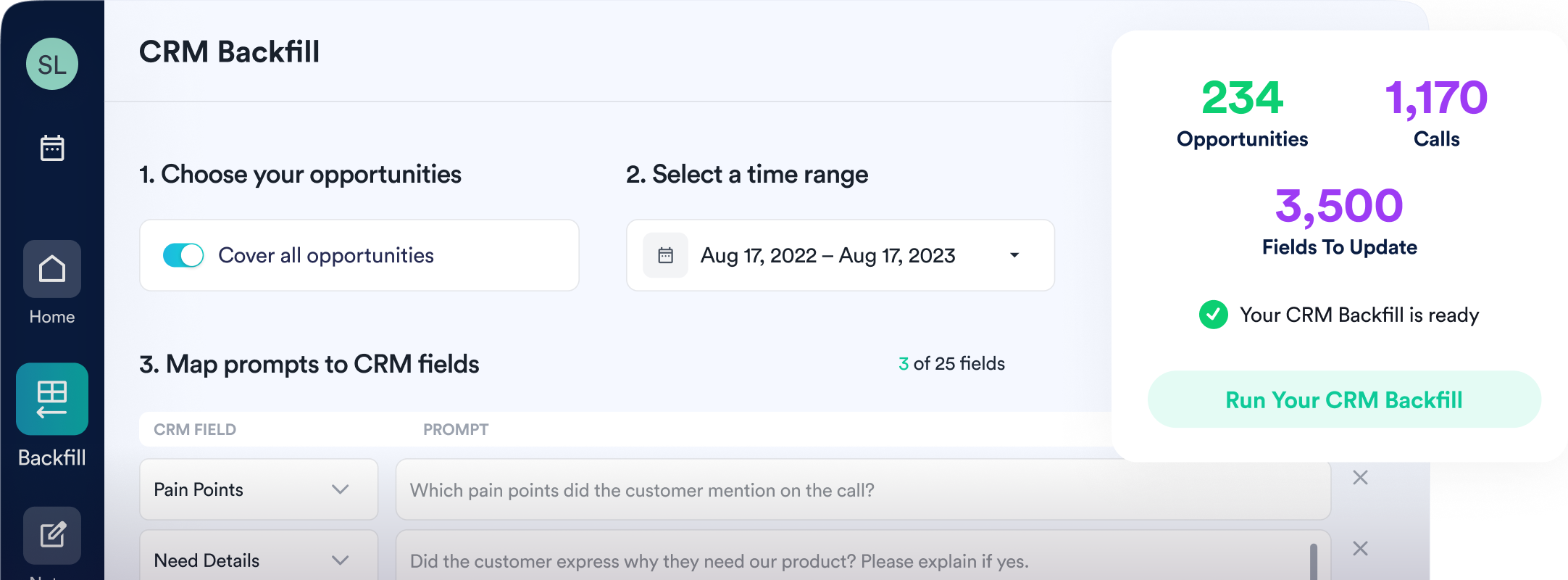
Task: Navigate to Backfill via the sidebar label
Action: tap(51, 457)
